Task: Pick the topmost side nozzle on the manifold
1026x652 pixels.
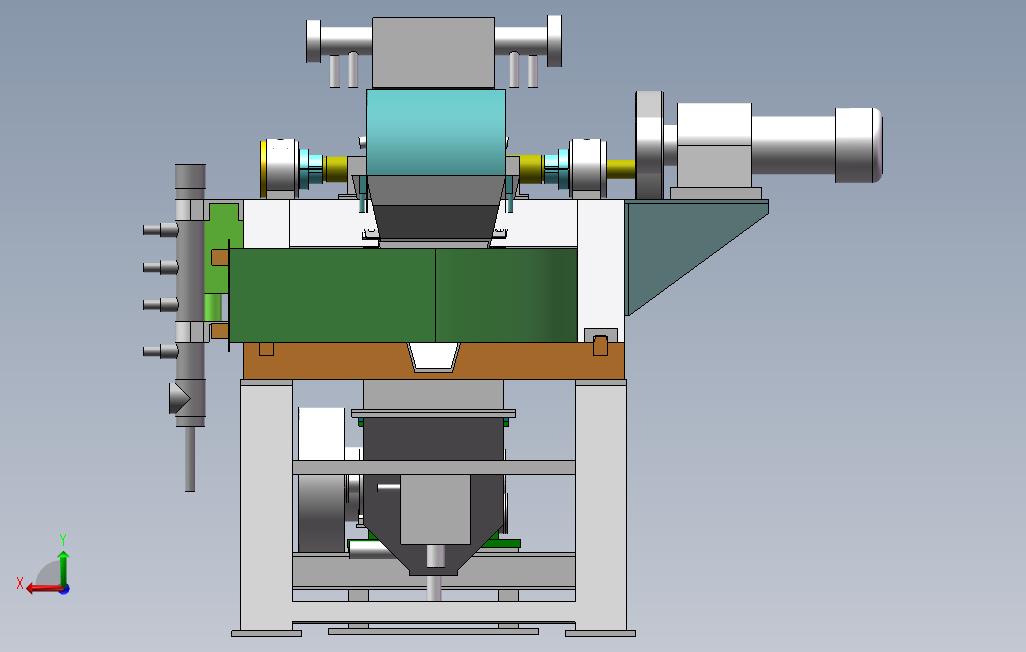Action: 160,230
